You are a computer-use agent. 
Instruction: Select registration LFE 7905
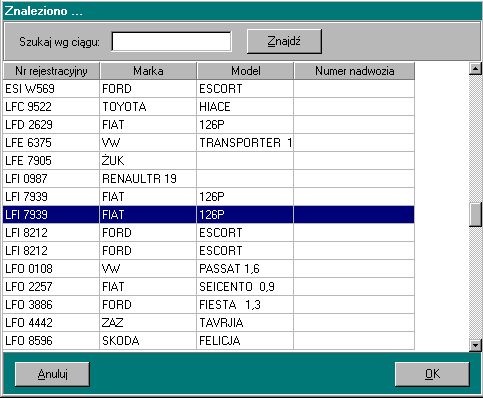click(x=51, y=161)
